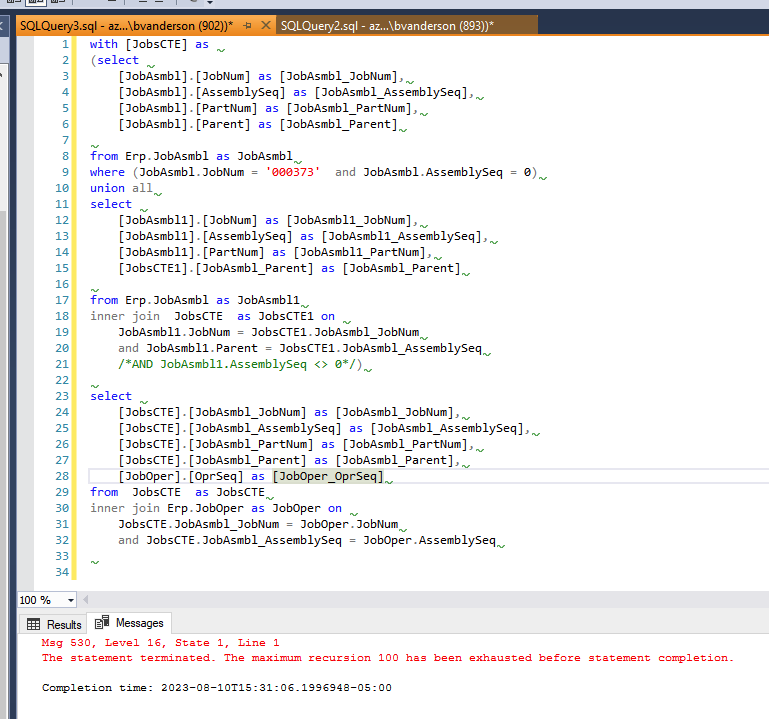This screenshot has height=719, width=769.
Task: Click '[JobAsmbl1].[JobNum]' on line 12
Action: click(188, 220)
